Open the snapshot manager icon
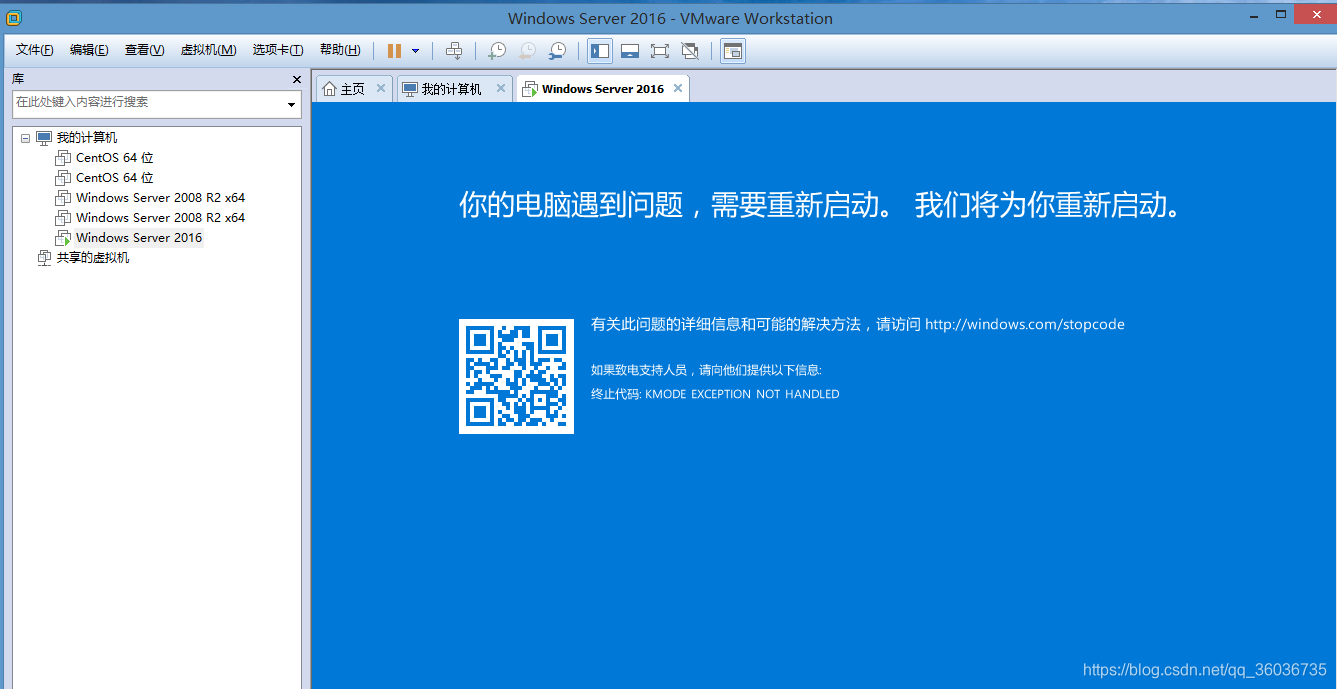 click(557, 50)
